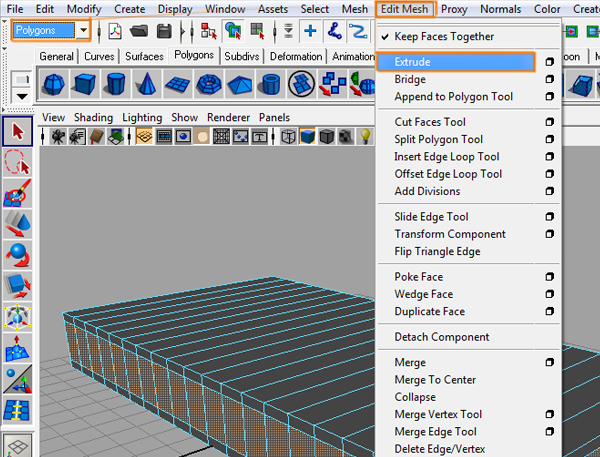Image resolution: width=600 pixels, height=457 pixels.
Task: Click the select by component type icon
Action: [258, 31]
